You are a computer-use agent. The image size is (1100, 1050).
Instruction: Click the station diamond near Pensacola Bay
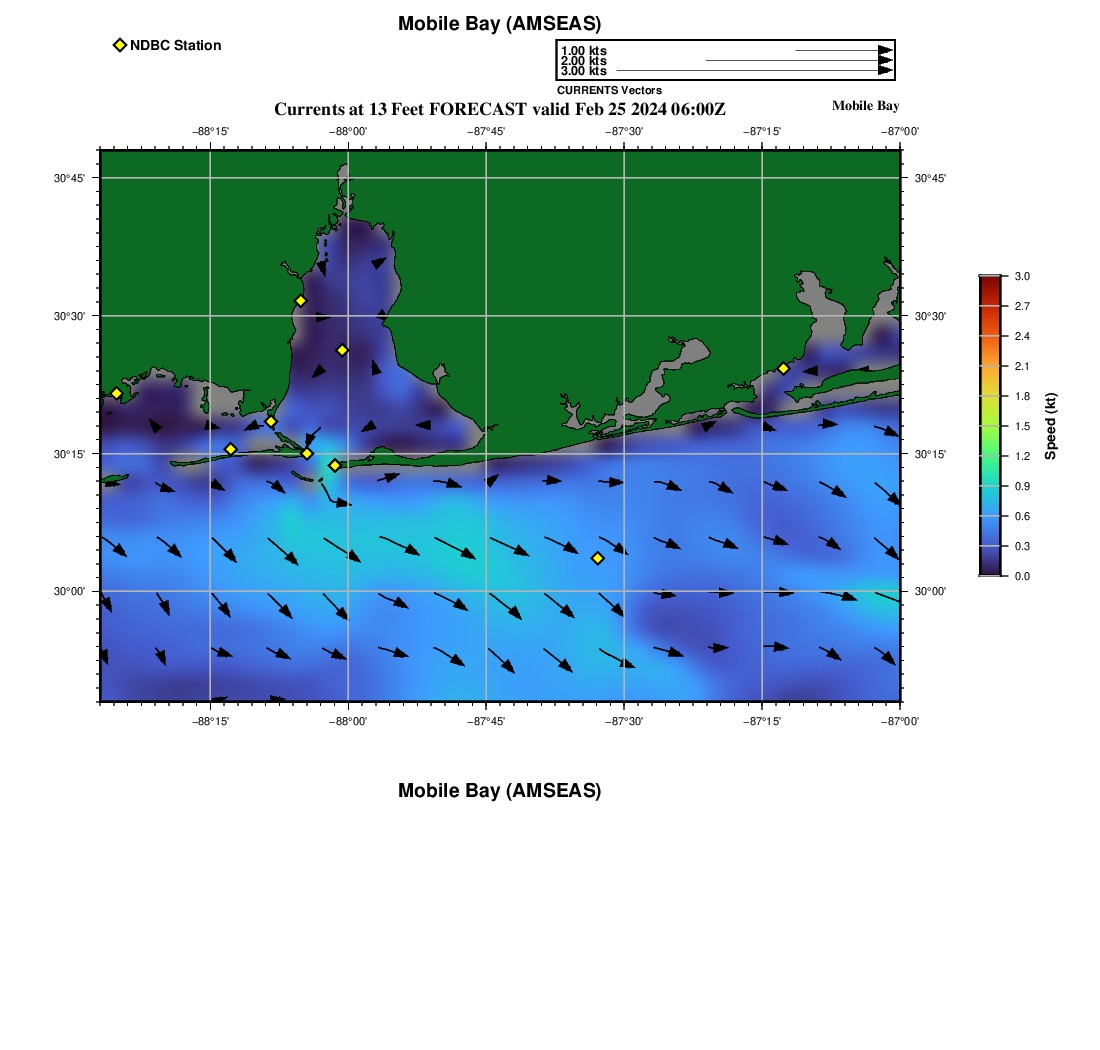[x=783, y=368]
